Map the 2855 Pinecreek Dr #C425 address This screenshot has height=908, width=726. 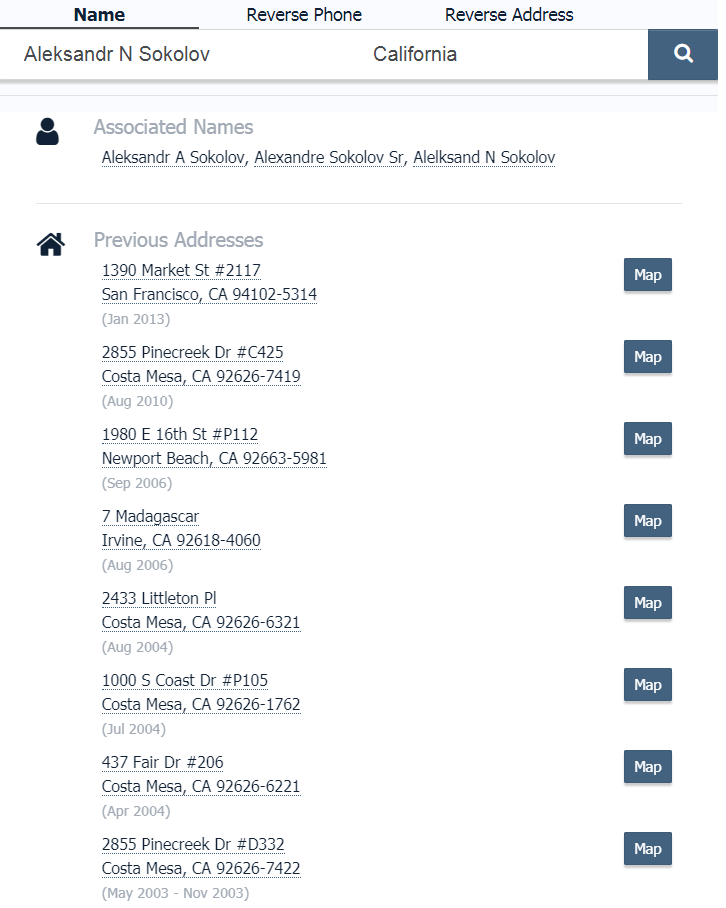pyautogui.click(x=647, y=357)
